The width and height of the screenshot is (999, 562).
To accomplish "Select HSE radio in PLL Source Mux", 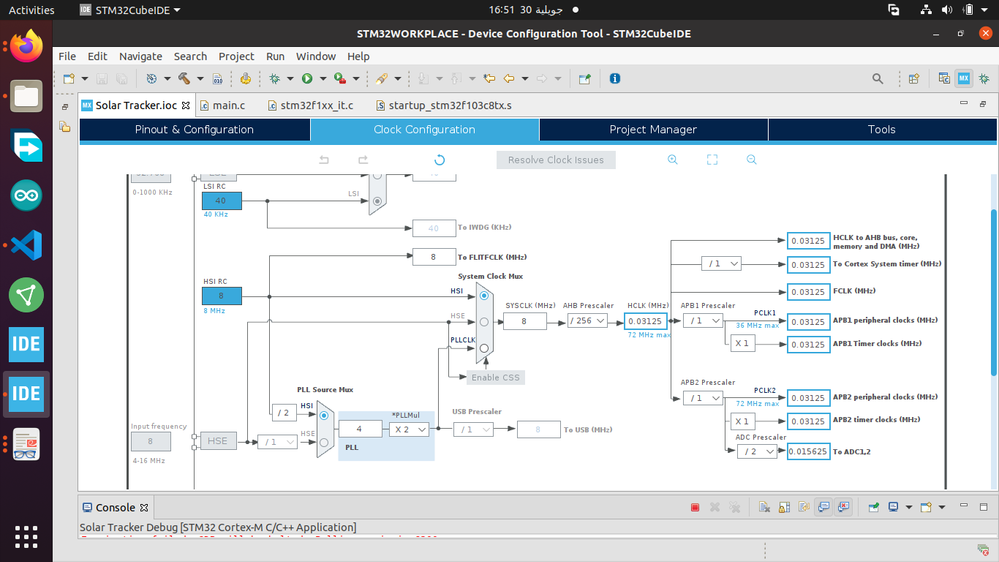I will click(324, 442).
